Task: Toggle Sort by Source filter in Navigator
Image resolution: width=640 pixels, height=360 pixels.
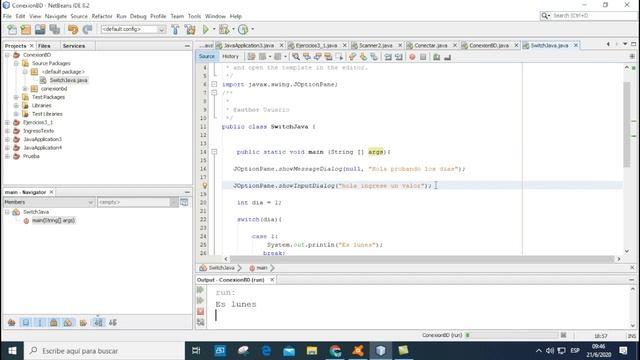Action: tap(113, 323)
